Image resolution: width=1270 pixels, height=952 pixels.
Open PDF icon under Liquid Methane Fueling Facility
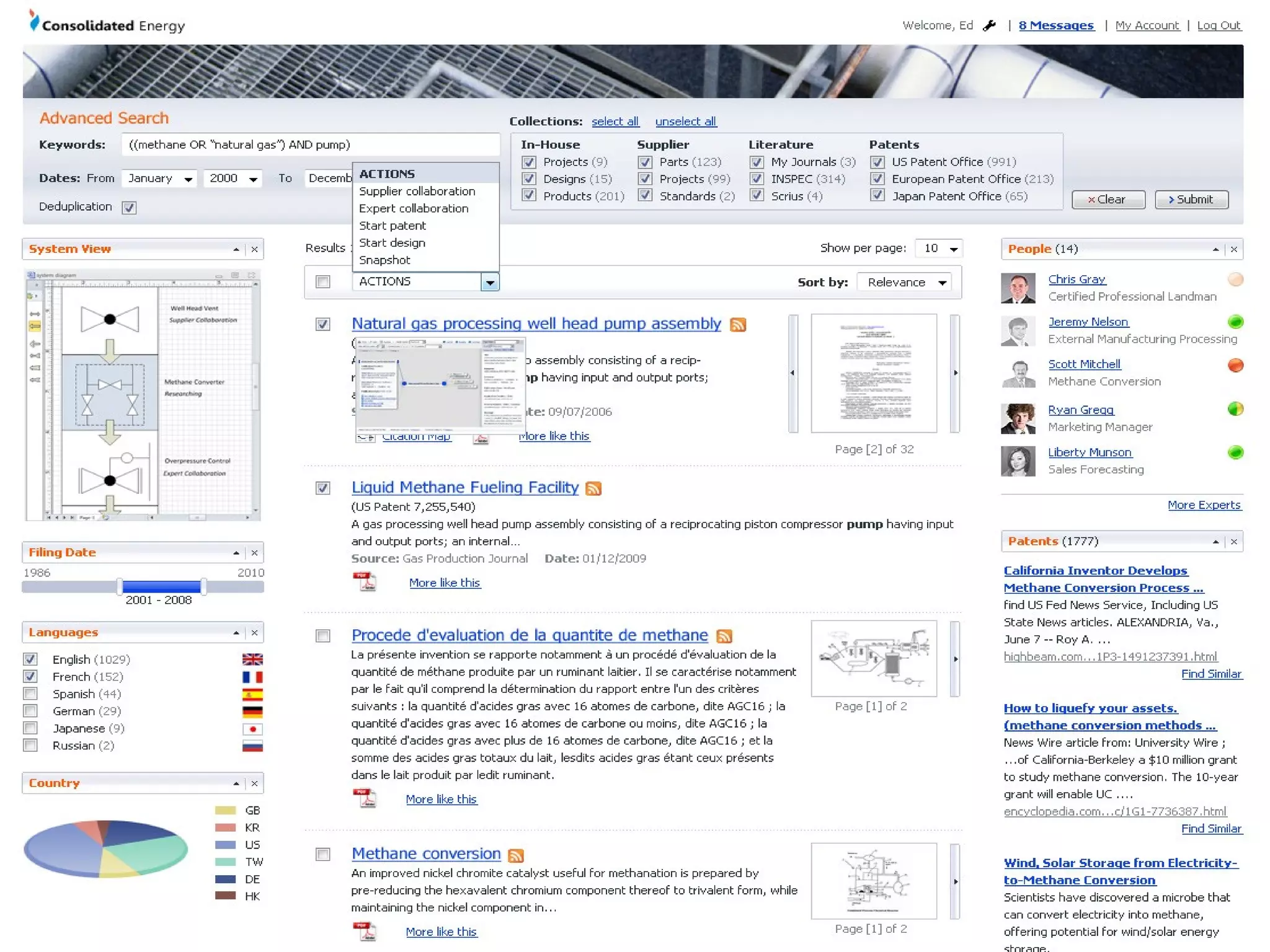(x=365, y=582)
